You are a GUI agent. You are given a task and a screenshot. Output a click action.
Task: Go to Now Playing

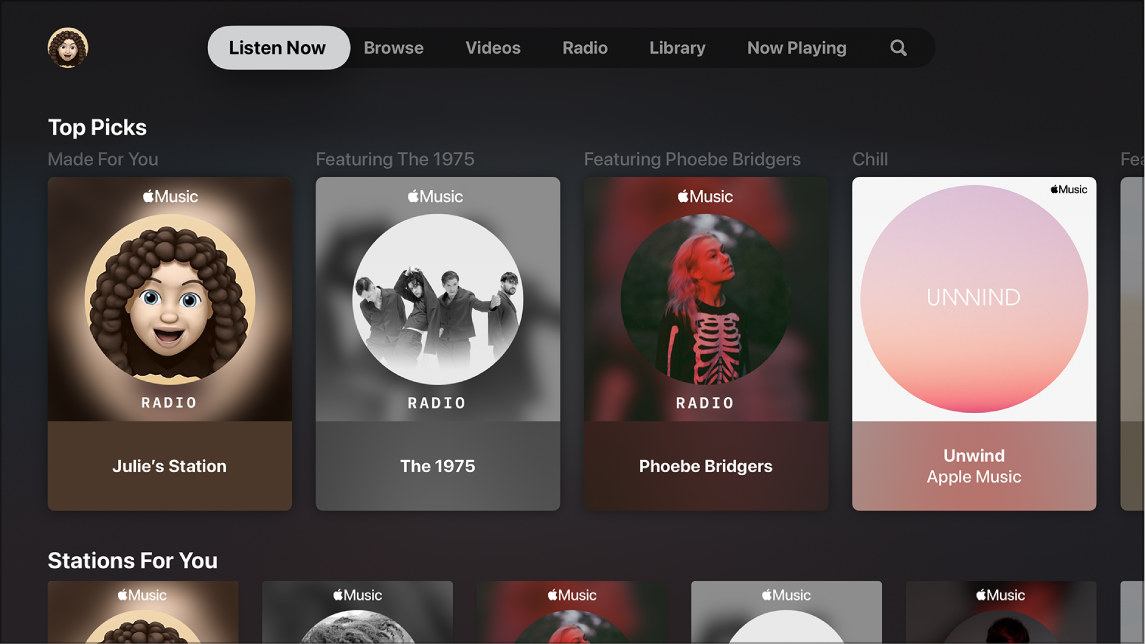(796, 47)
